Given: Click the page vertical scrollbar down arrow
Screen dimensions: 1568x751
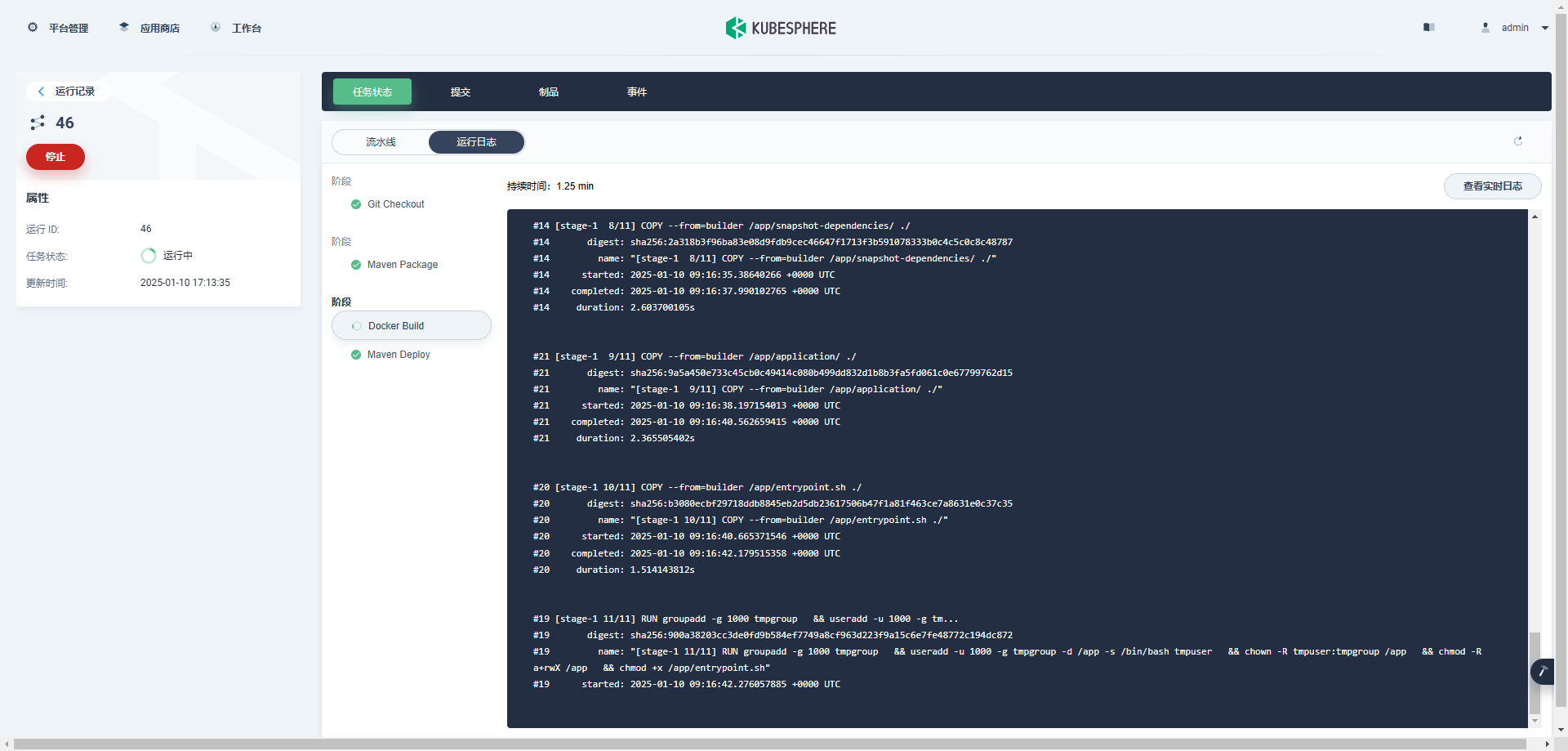Looking at the screenshot, I should [1561, 730].
